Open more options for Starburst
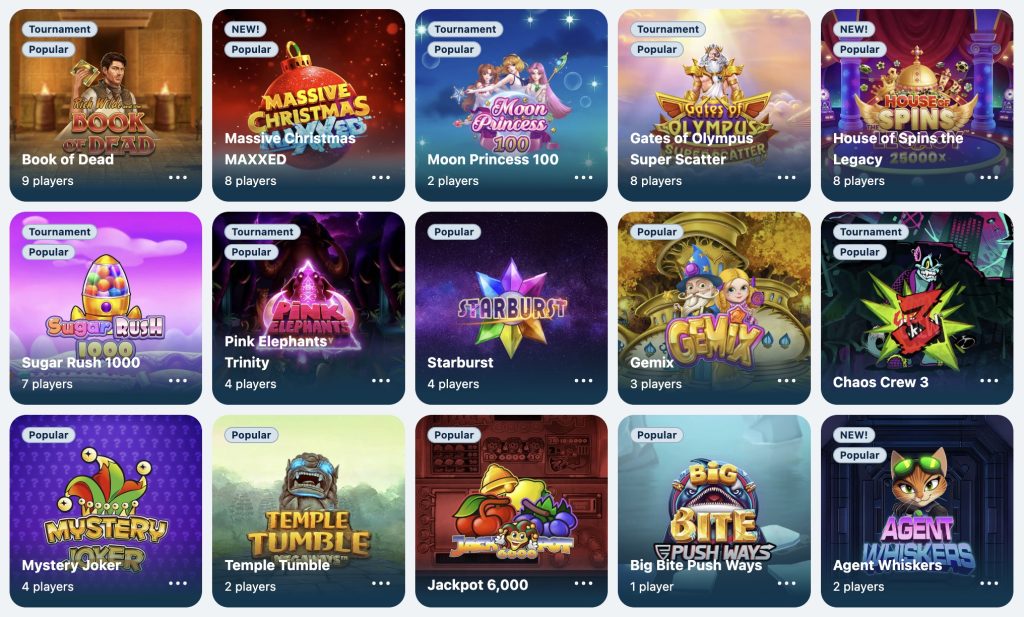The width and height of the screenshot is (1024, 617). click(x=583, y=381)
